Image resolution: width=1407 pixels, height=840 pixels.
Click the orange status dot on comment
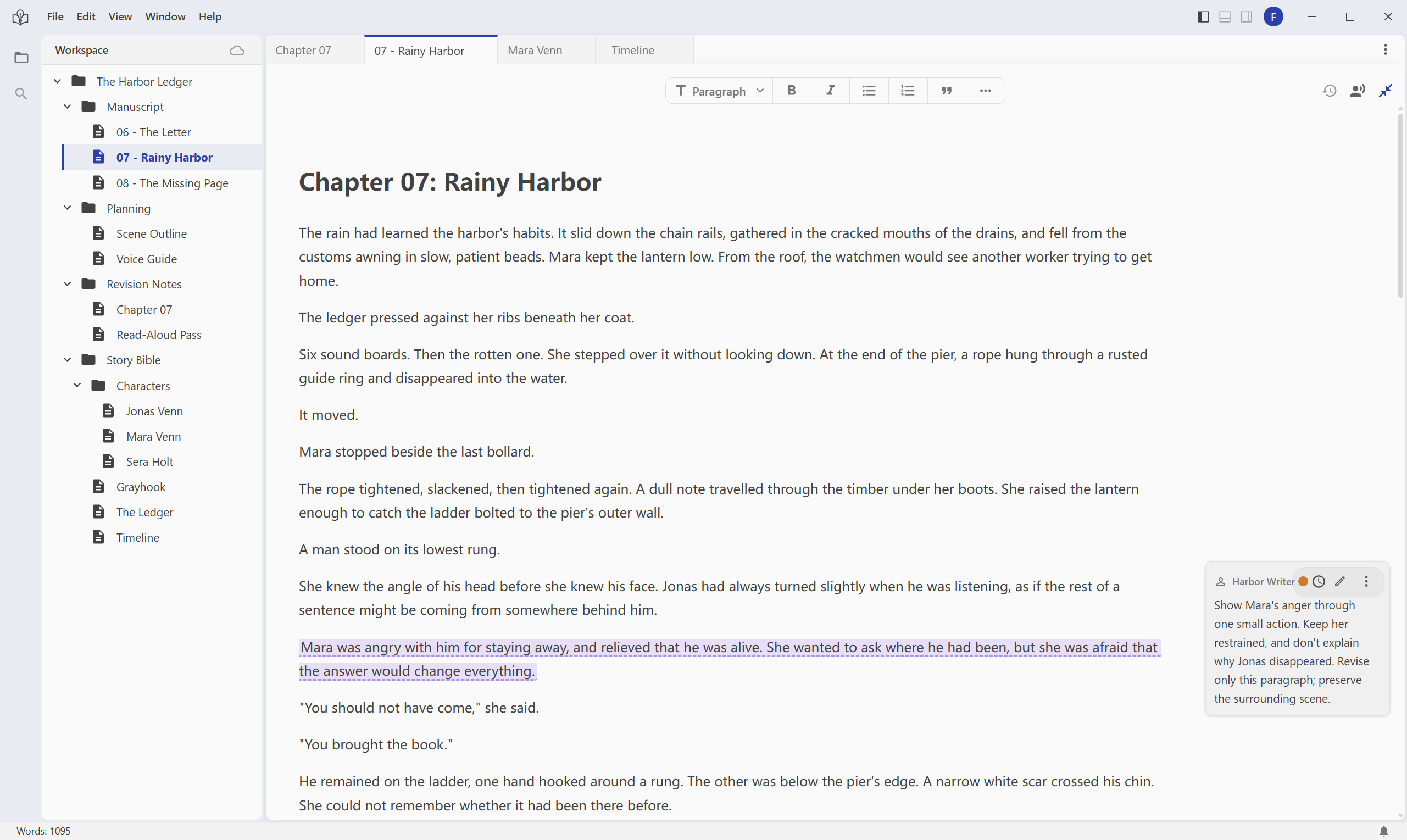(x=1303, y=581)
